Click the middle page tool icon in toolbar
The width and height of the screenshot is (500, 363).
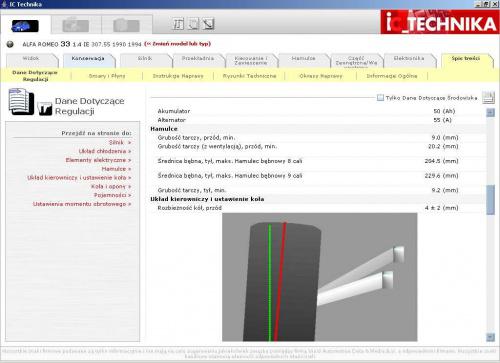pyautogui.click(x=193, y=24)
